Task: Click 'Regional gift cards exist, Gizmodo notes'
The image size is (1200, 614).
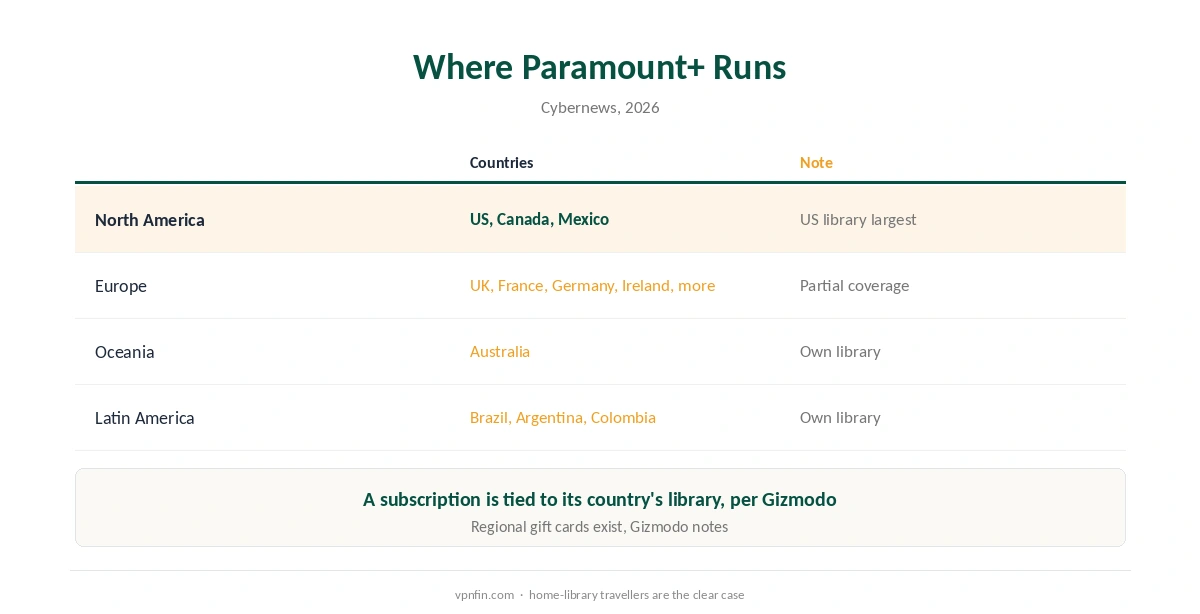Action: pos(600,526)
